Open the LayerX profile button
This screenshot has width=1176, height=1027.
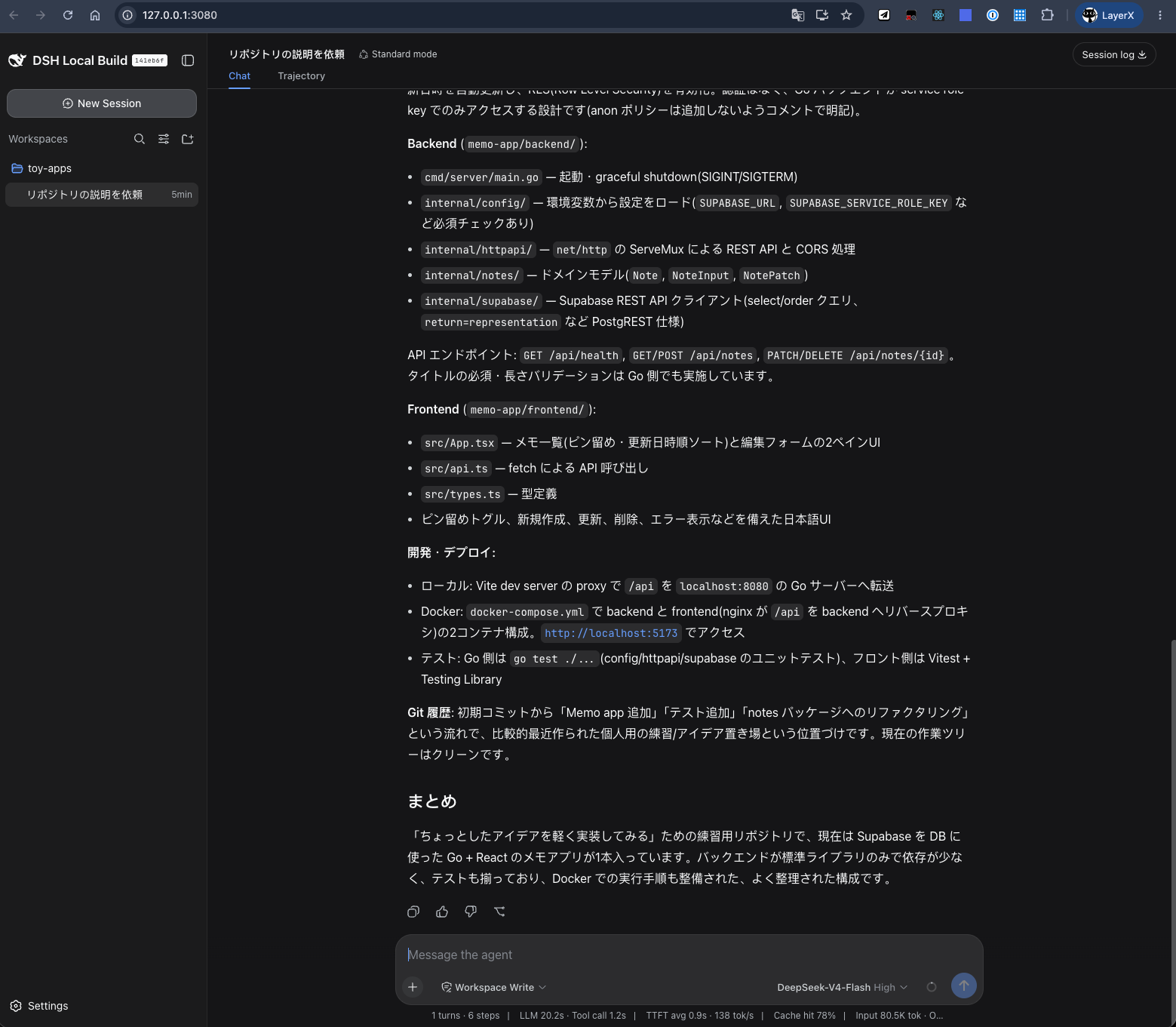tap(1109, 15)
